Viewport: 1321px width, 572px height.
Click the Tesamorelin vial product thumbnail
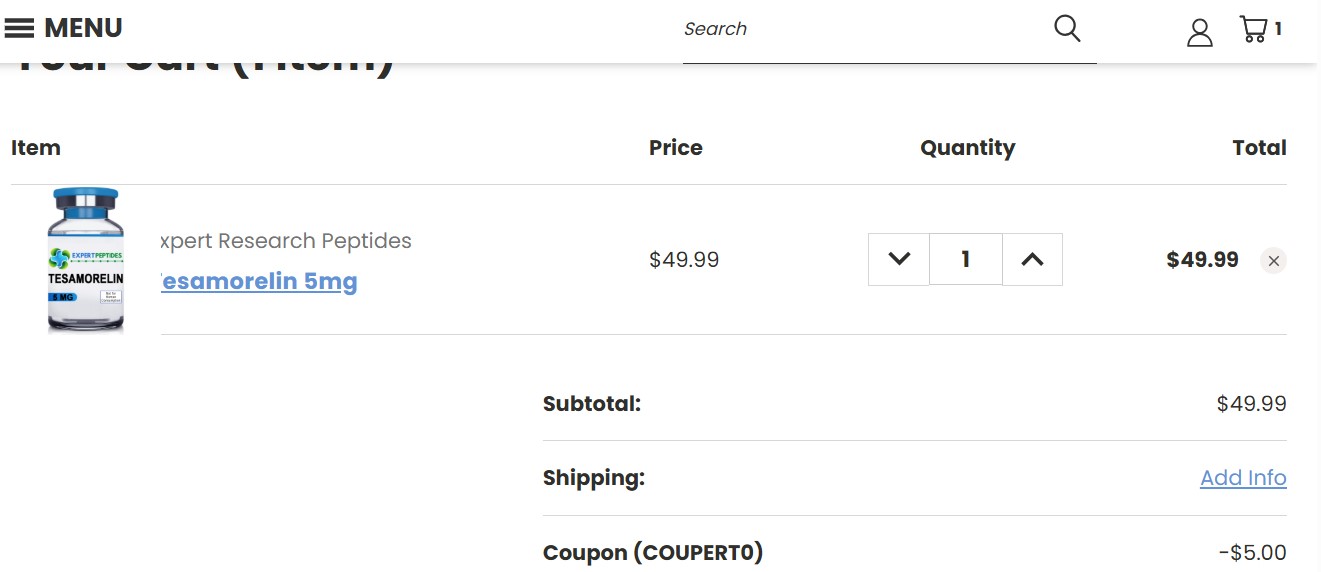(86, 259)
